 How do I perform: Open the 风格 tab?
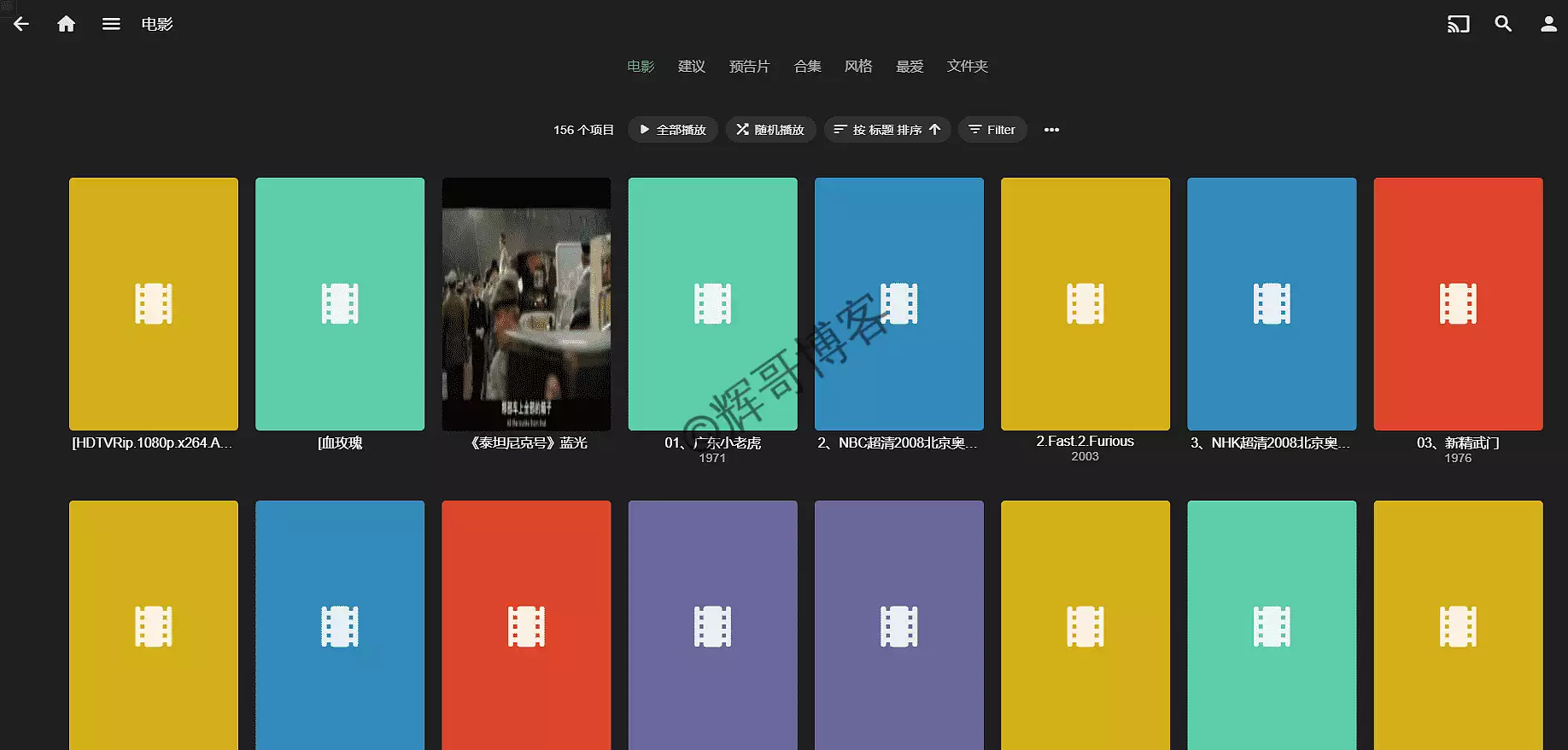[x=858, y=66]
